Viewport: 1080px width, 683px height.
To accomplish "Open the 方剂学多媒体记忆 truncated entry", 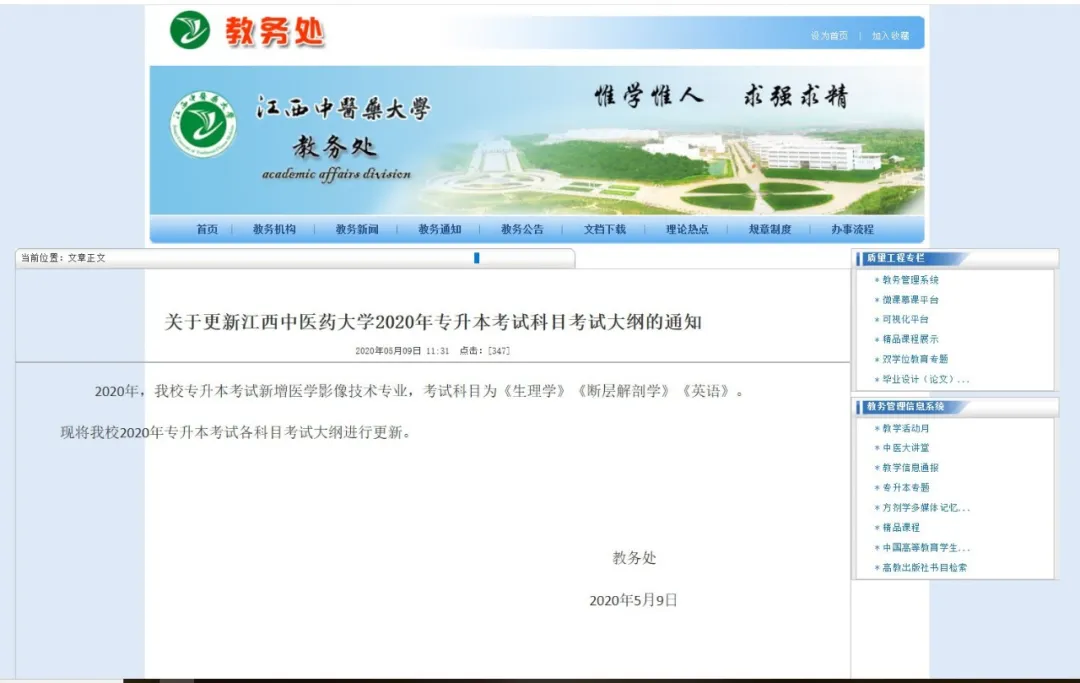I will tap(921, 508).
